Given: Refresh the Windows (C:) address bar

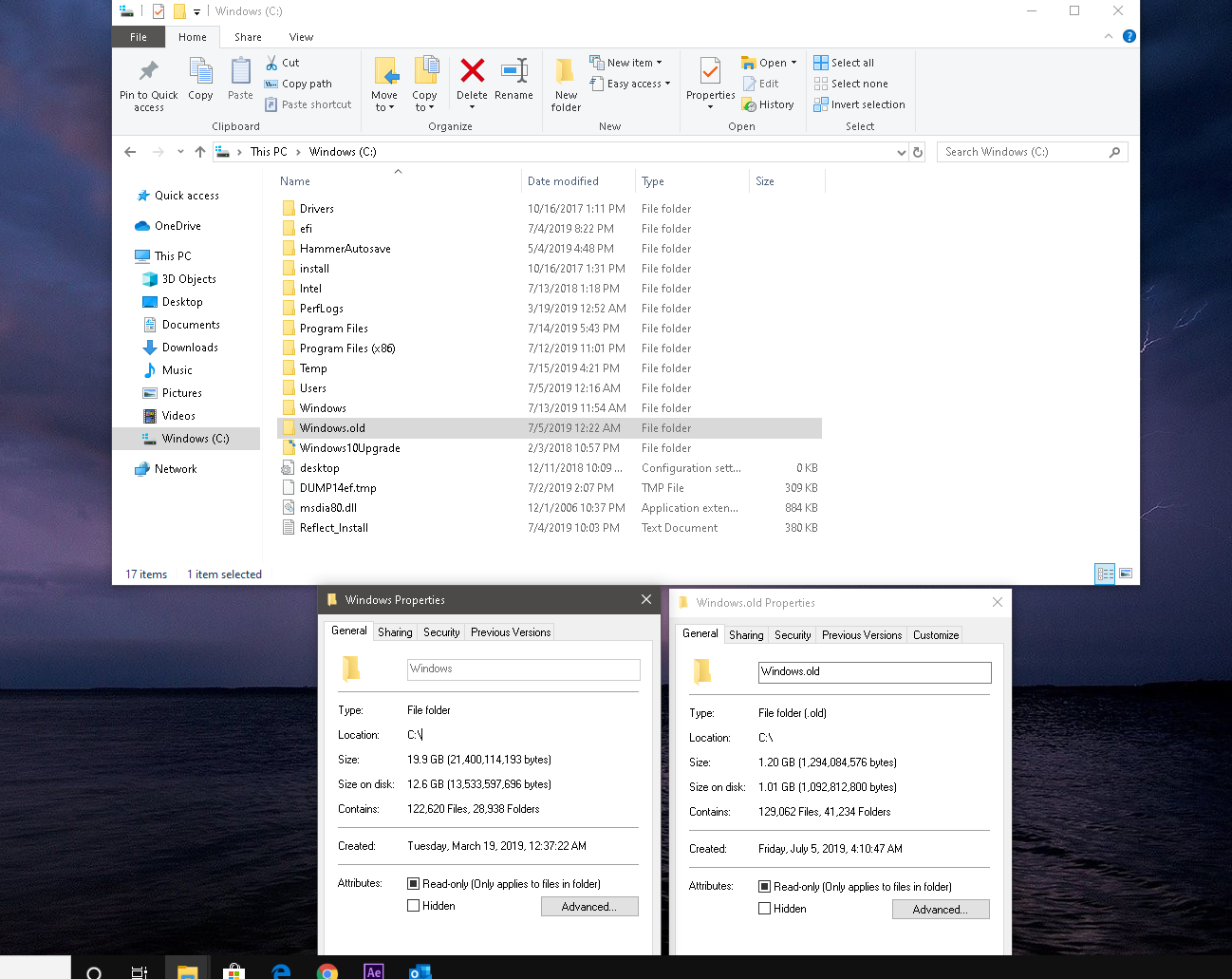Looking at the screenshot, I should (x=918, y=152).
